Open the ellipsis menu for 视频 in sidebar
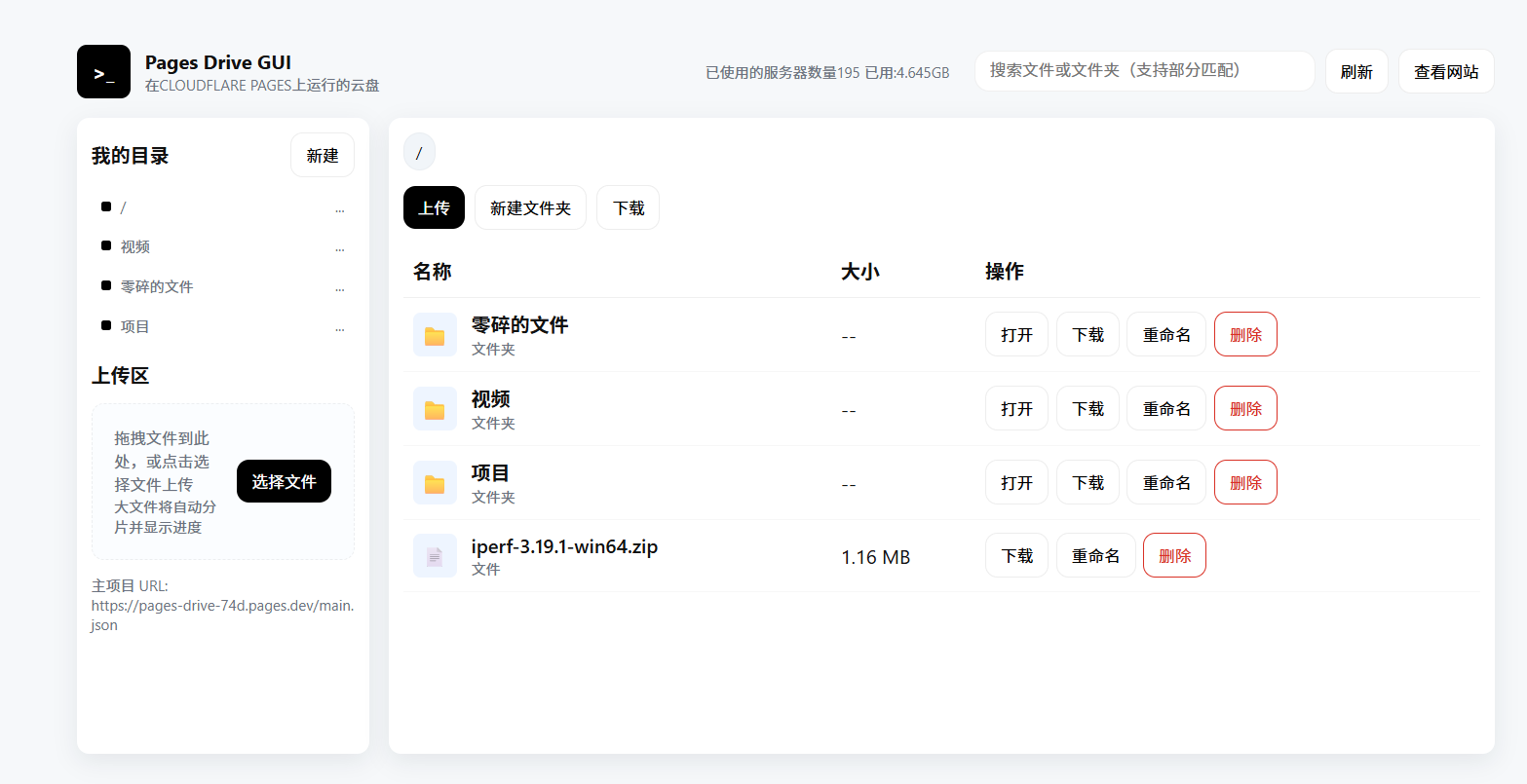 tap(339, 247)
